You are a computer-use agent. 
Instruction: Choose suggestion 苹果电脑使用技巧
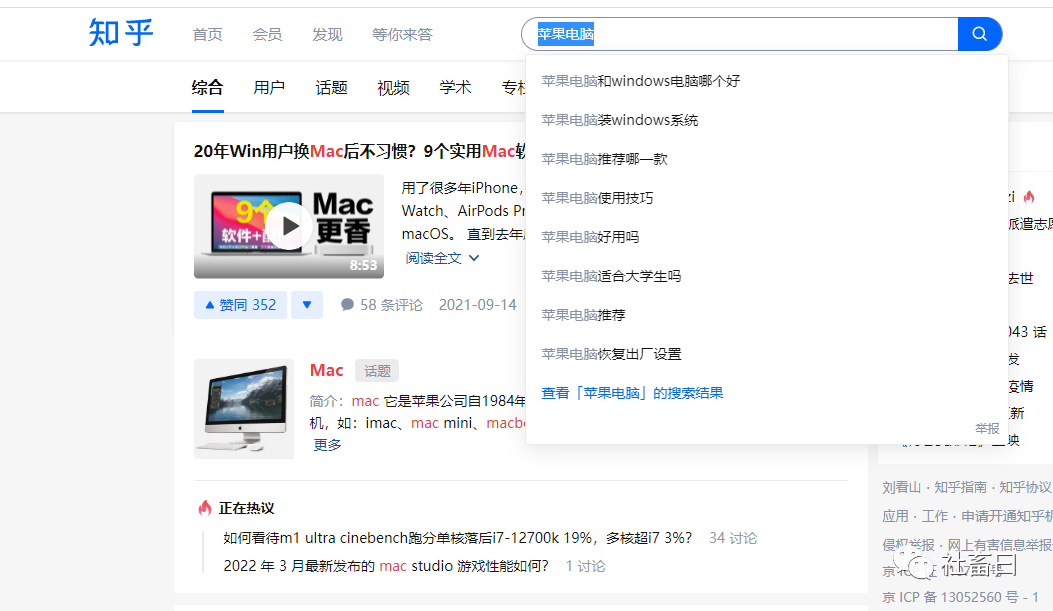tap(766, 198)
